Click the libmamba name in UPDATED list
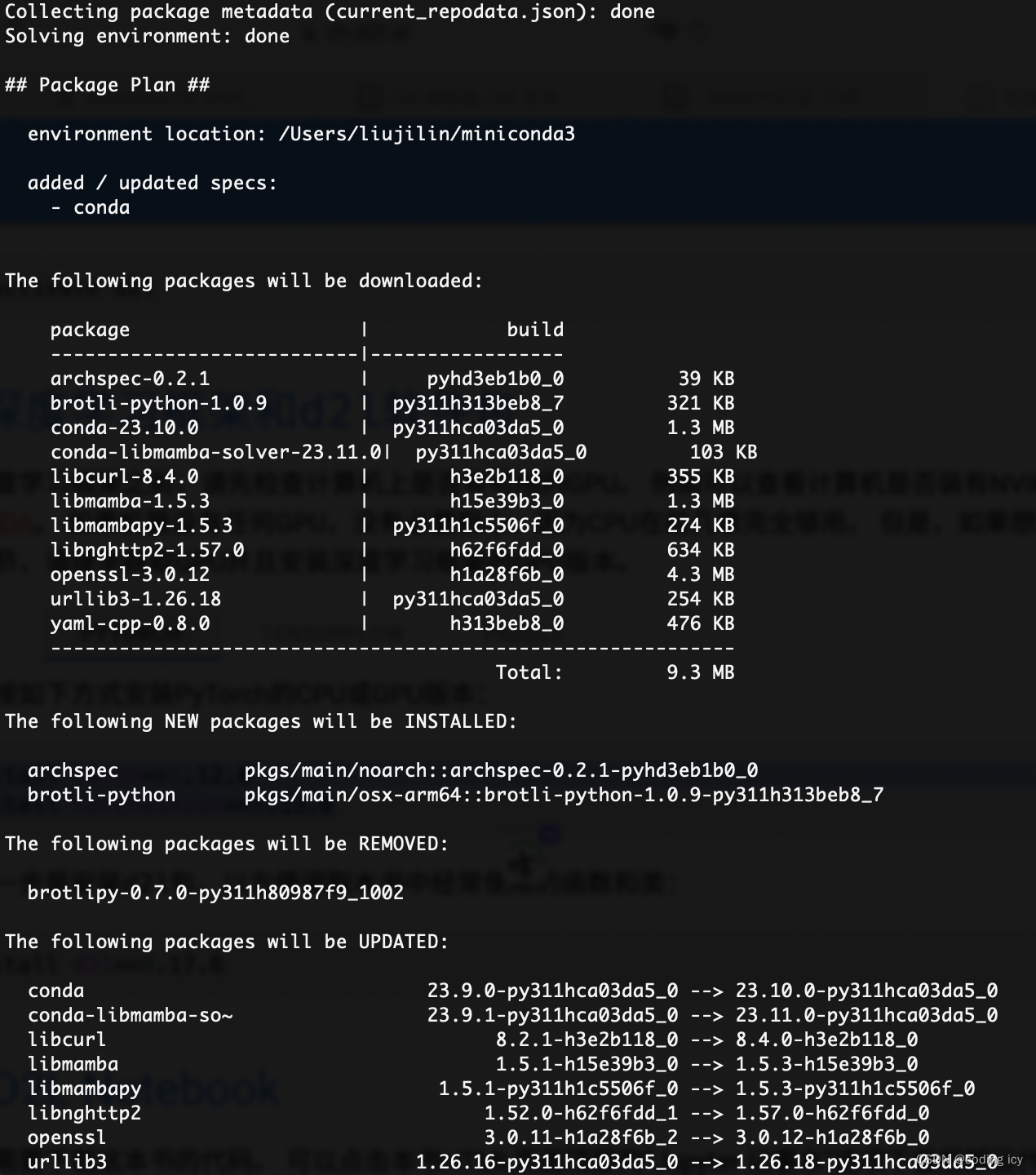Screen dimensions: 1036x1175 click(x=73, y=1065)
